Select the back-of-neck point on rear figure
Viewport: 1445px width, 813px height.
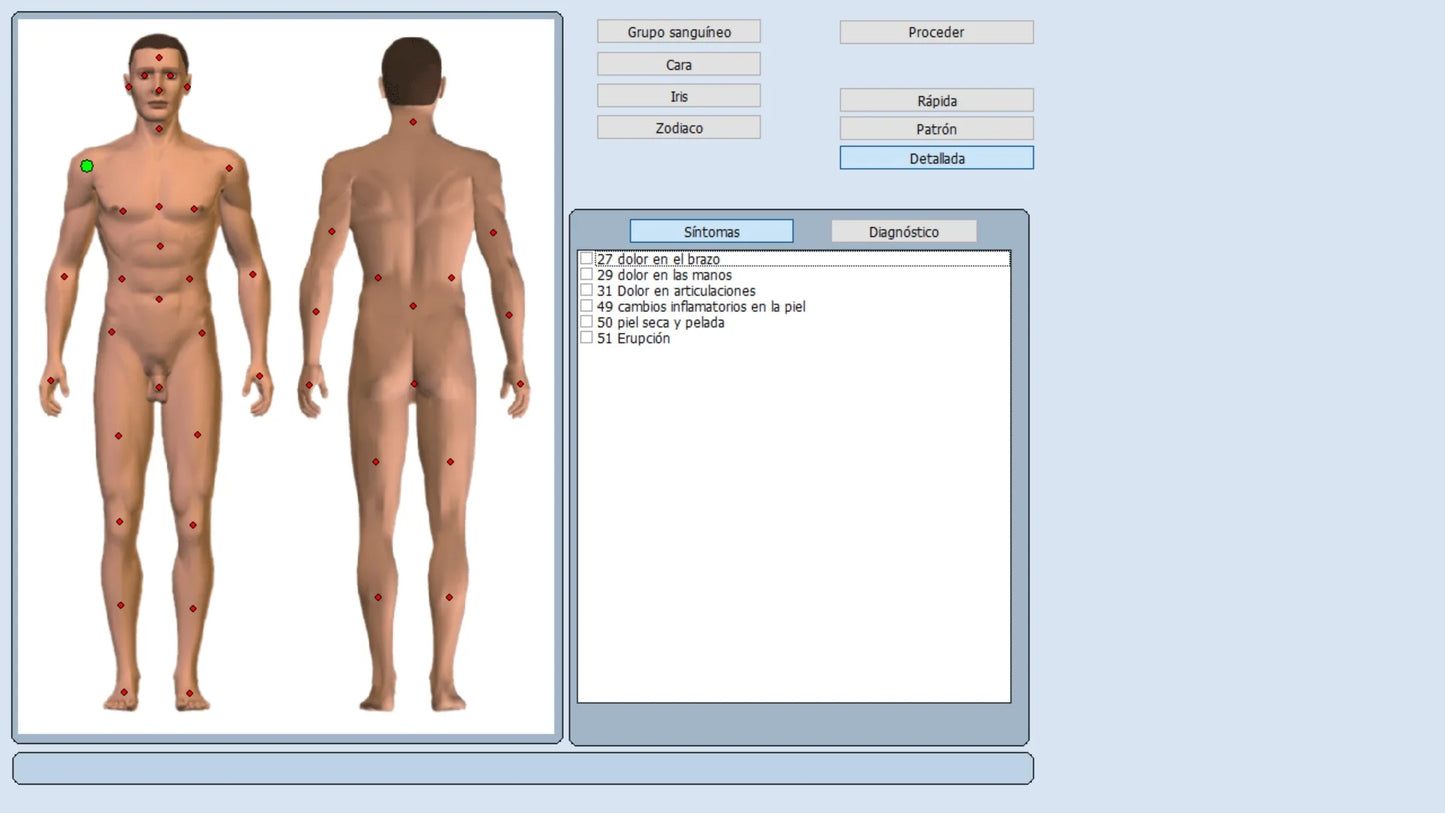tap(413, 122)
